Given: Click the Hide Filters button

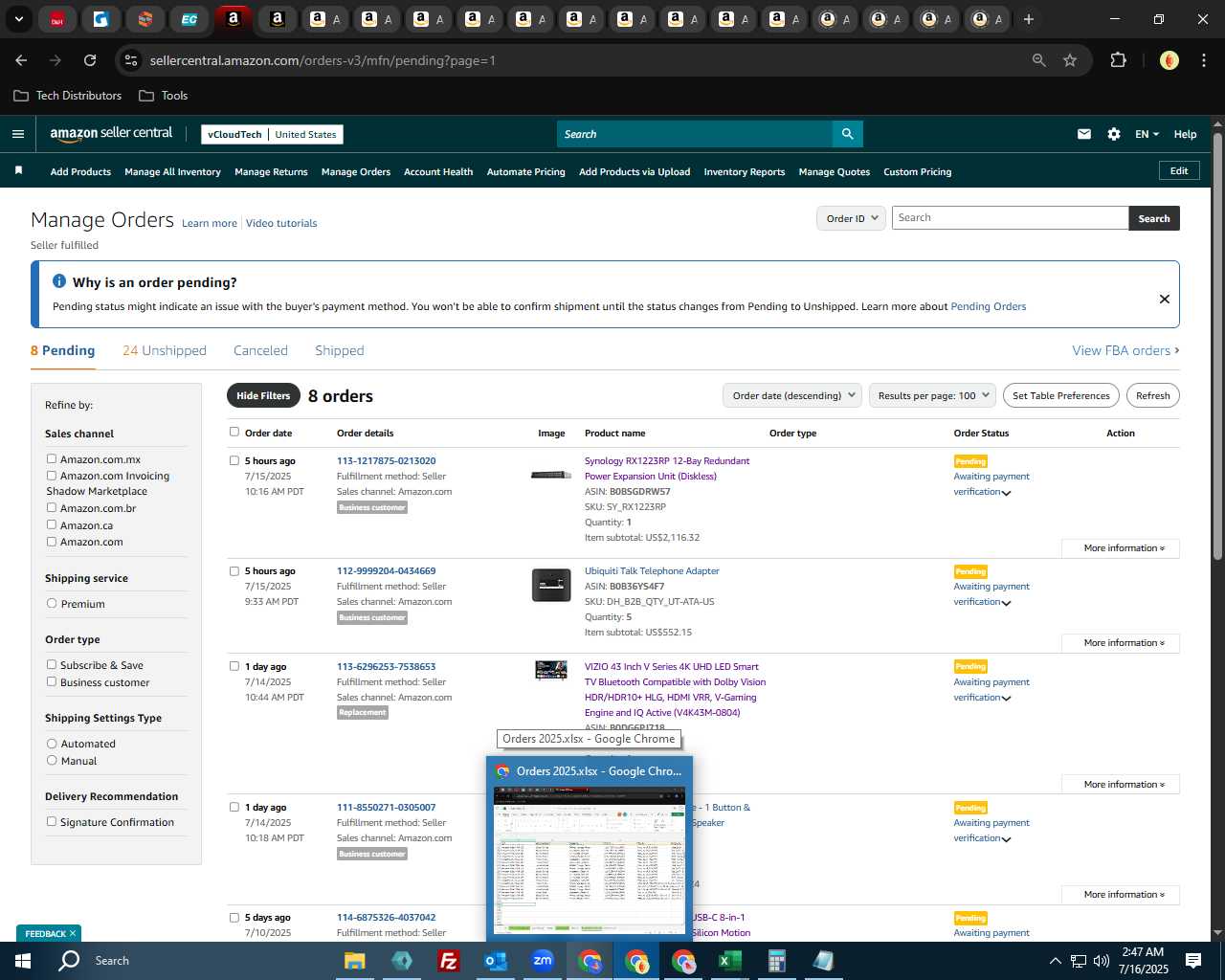Looking at the screenshot, I should tap(263, 395).
